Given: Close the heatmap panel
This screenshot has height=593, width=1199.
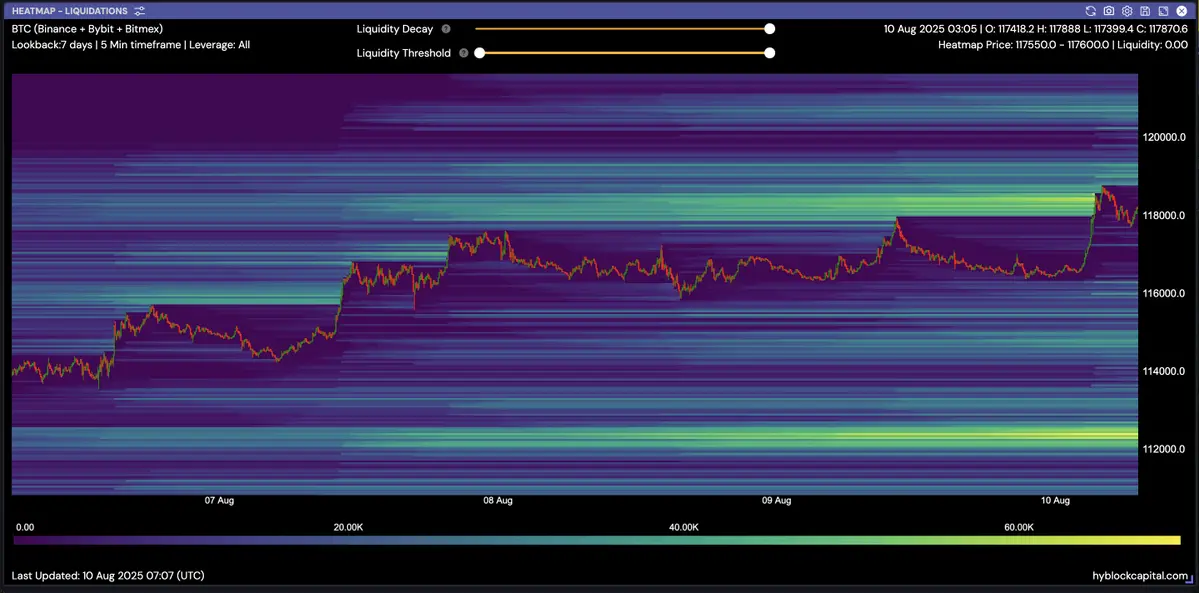Looking at the screenshot, I should point(1181,11).
